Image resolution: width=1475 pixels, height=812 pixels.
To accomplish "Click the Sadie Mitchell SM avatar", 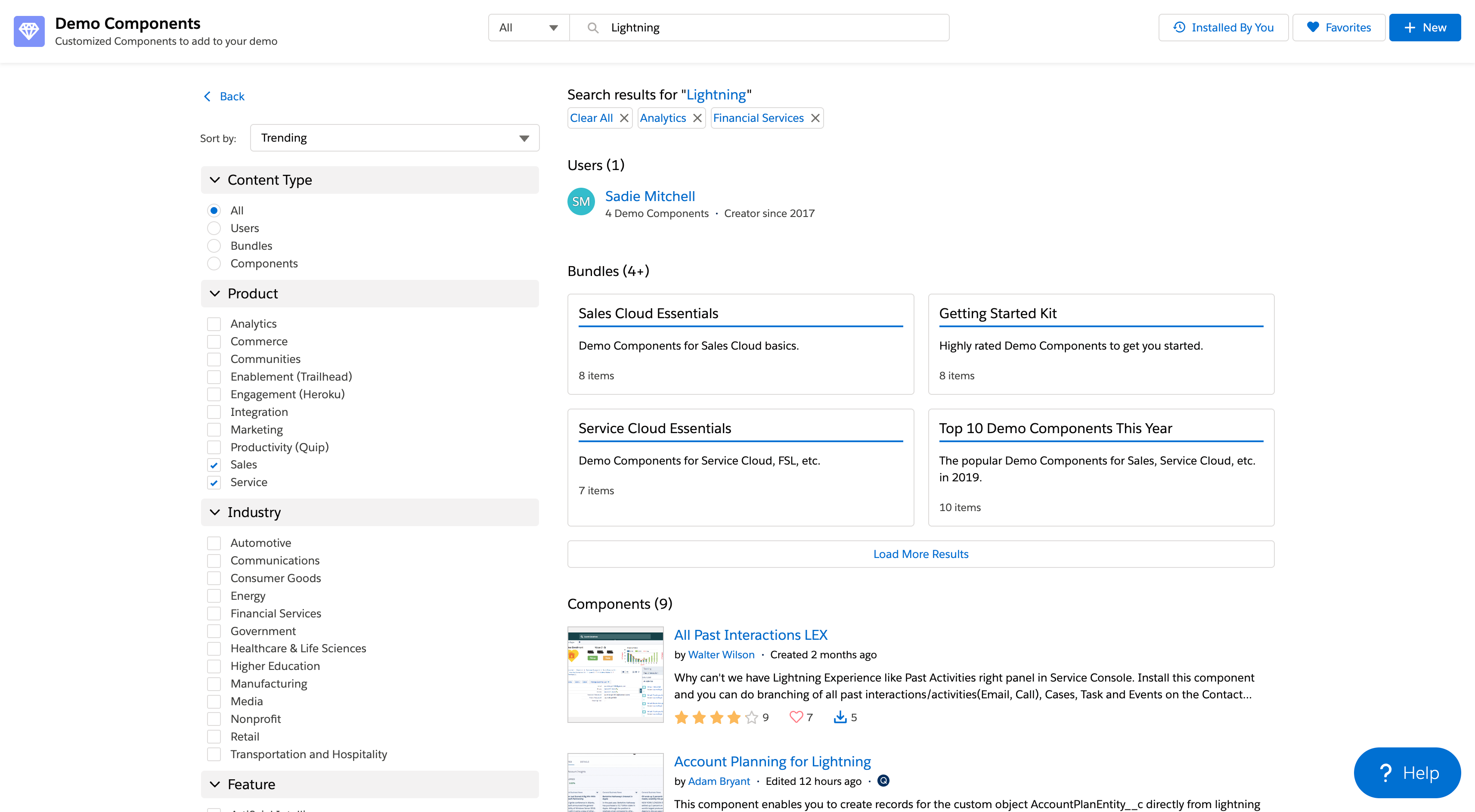I will [581, 201].
